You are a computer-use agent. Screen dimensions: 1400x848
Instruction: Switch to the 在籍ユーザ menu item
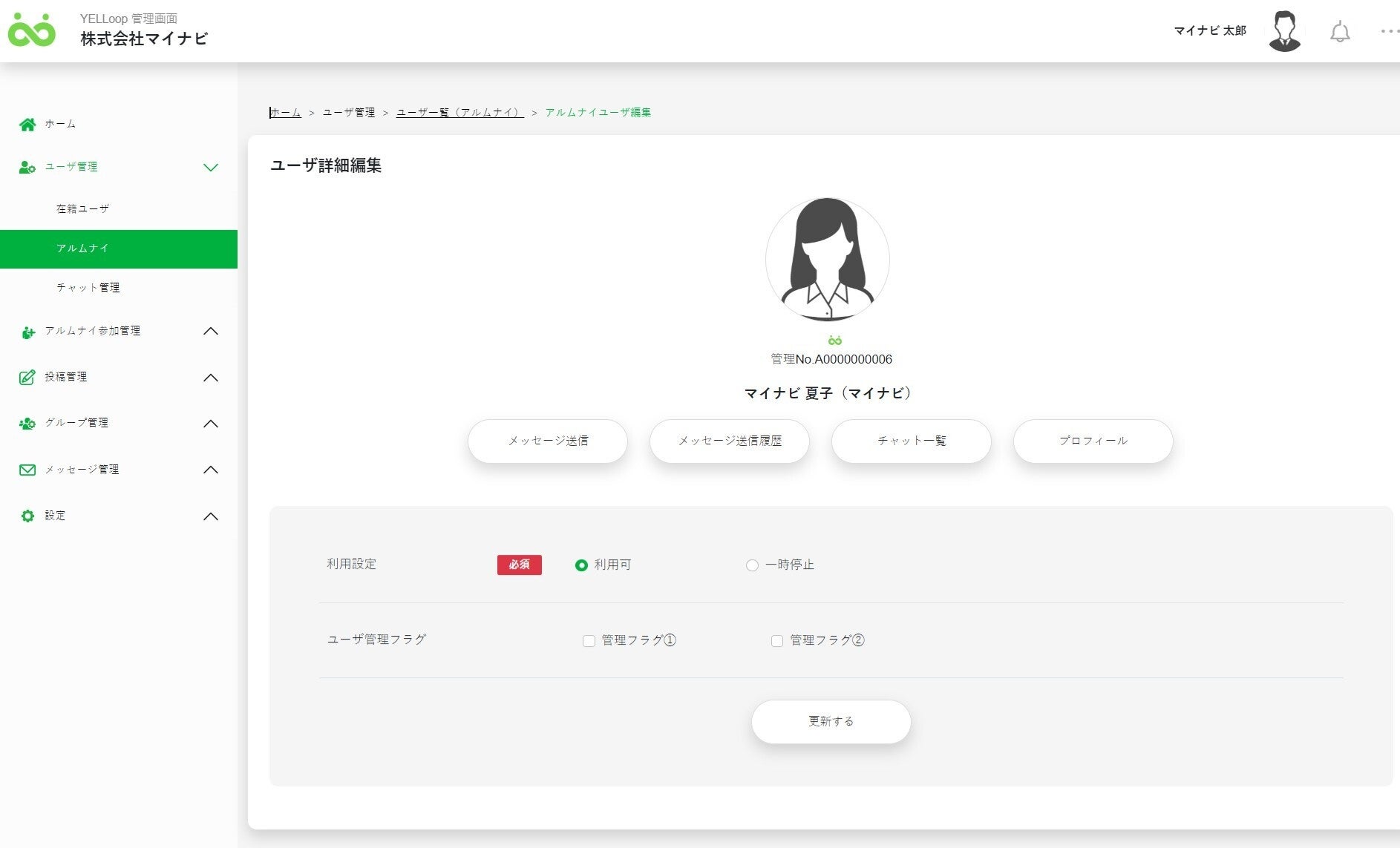coord(84,208)
